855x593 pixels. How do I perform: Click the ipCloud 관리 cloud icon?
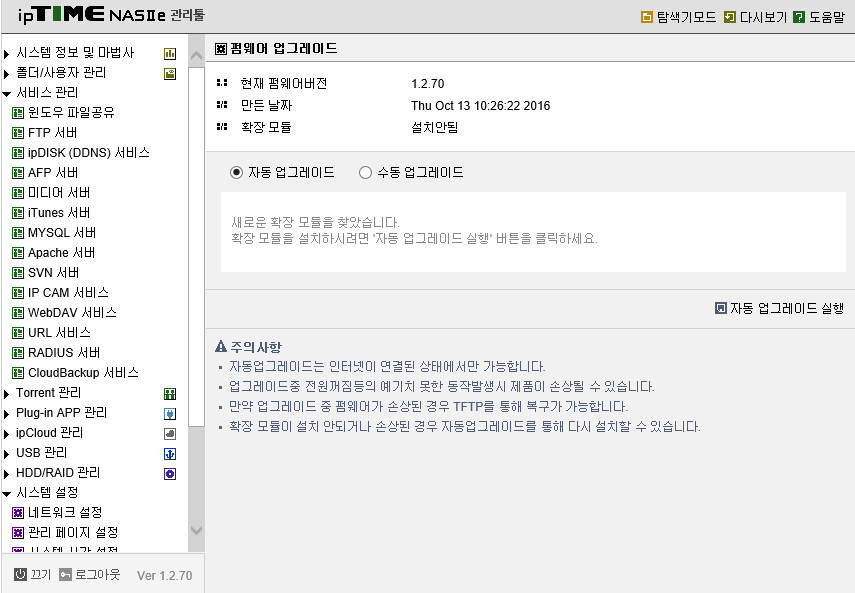pyautogui.click(x=170, y=434)
